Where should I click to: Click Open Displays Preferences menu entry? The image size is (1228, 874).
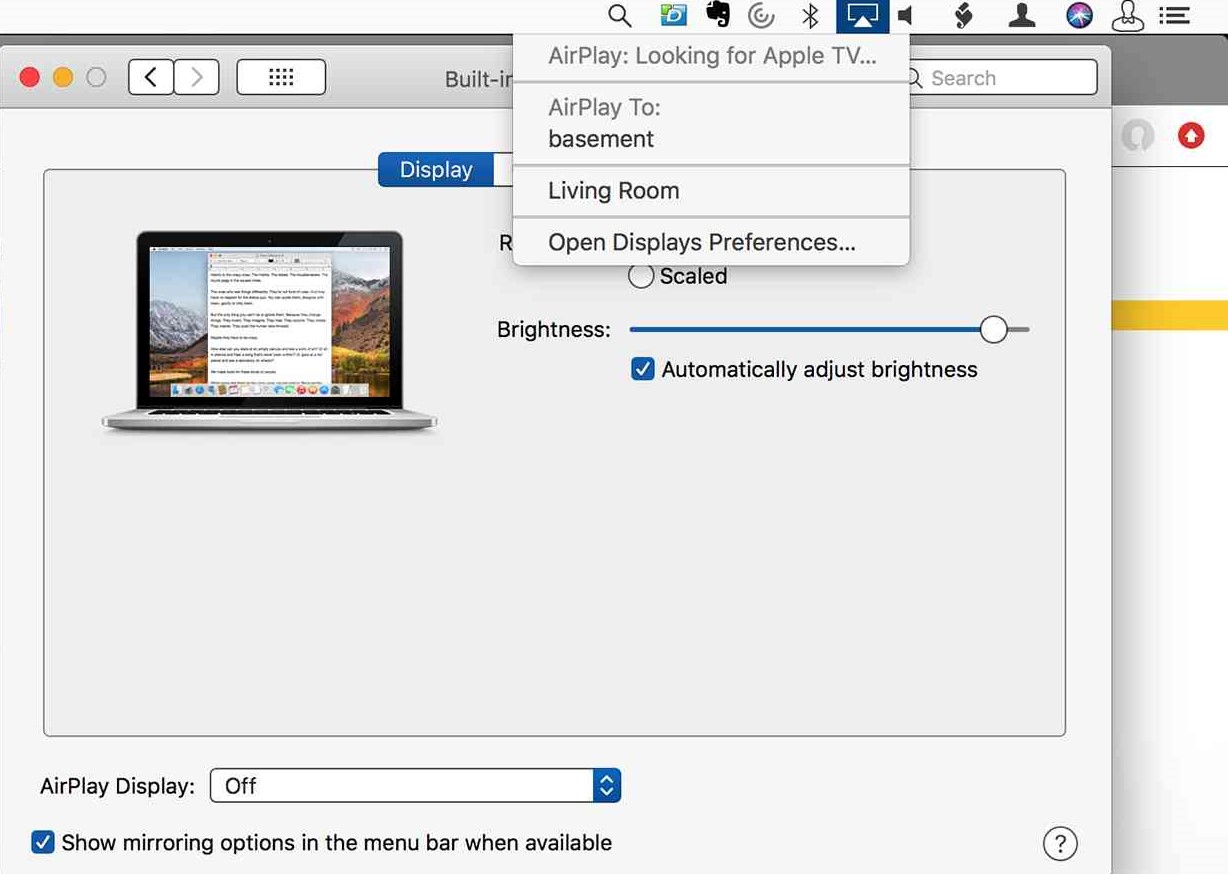coord(701,243)
